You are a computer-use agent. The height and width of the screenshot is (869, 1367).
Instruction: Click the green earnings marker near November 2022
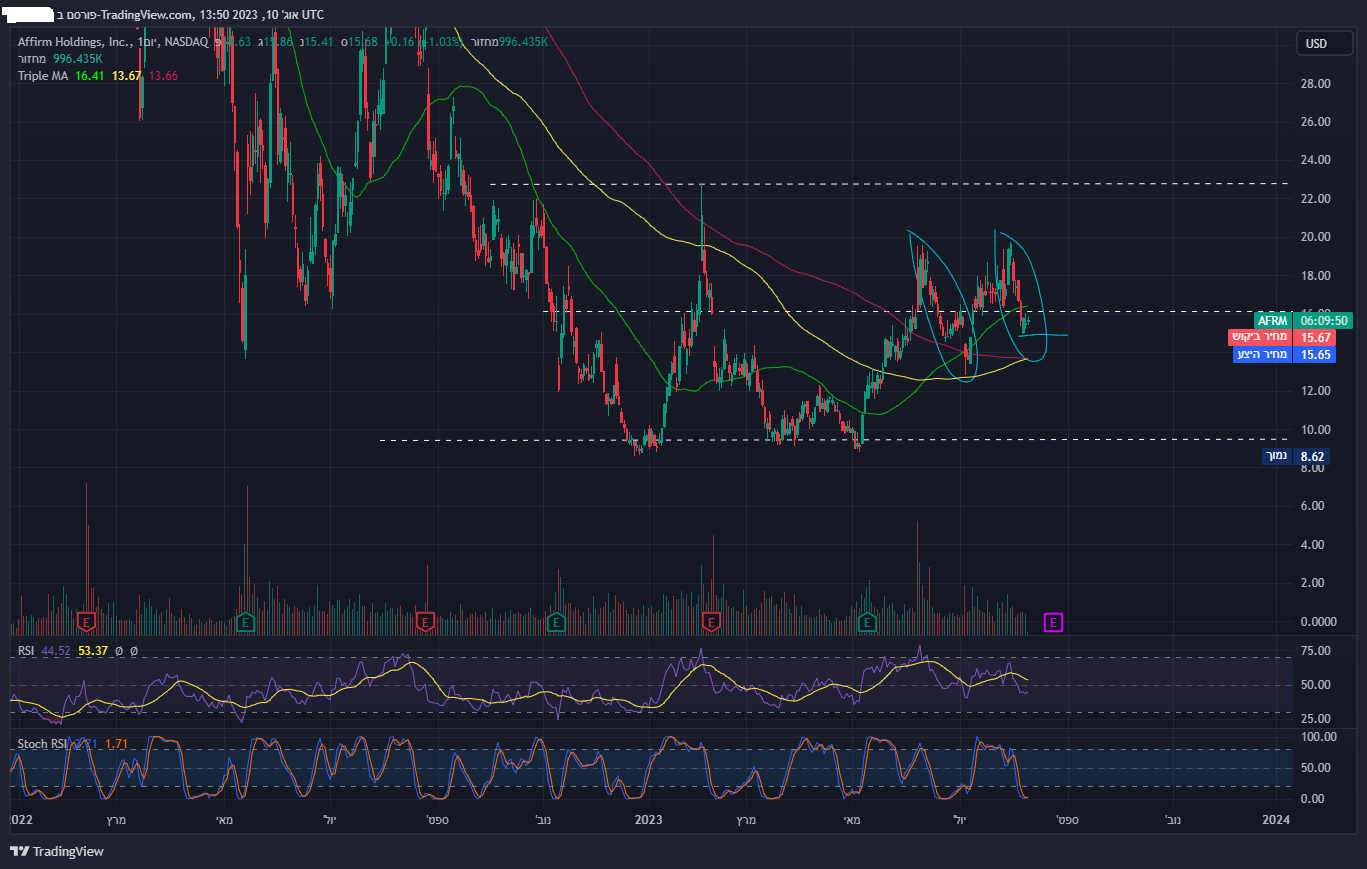557,623
